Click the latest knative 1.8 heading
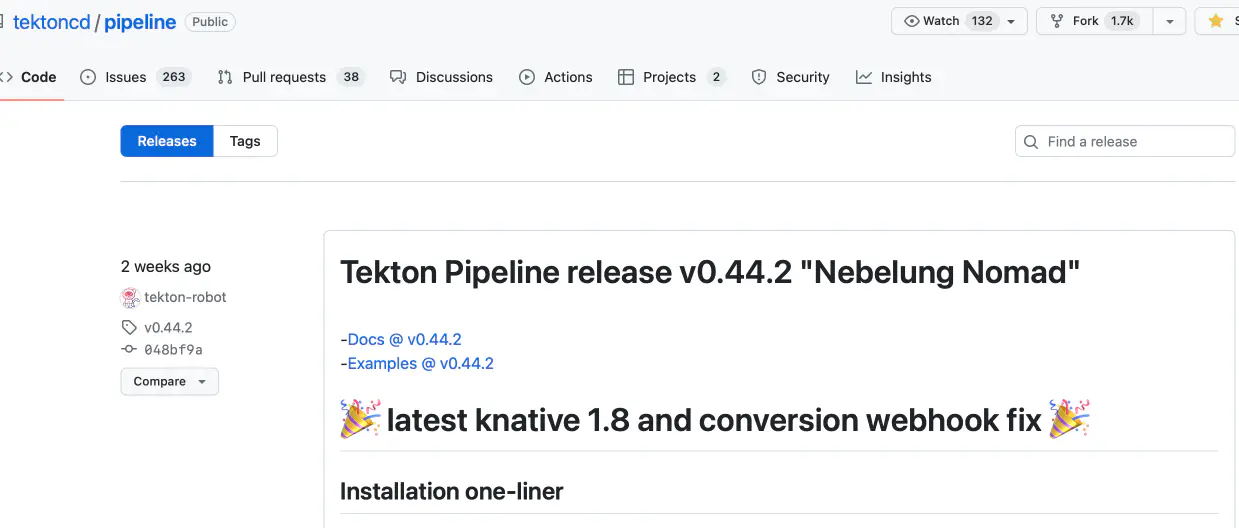This screenshot has height=528, width=1239. [714, 420]
